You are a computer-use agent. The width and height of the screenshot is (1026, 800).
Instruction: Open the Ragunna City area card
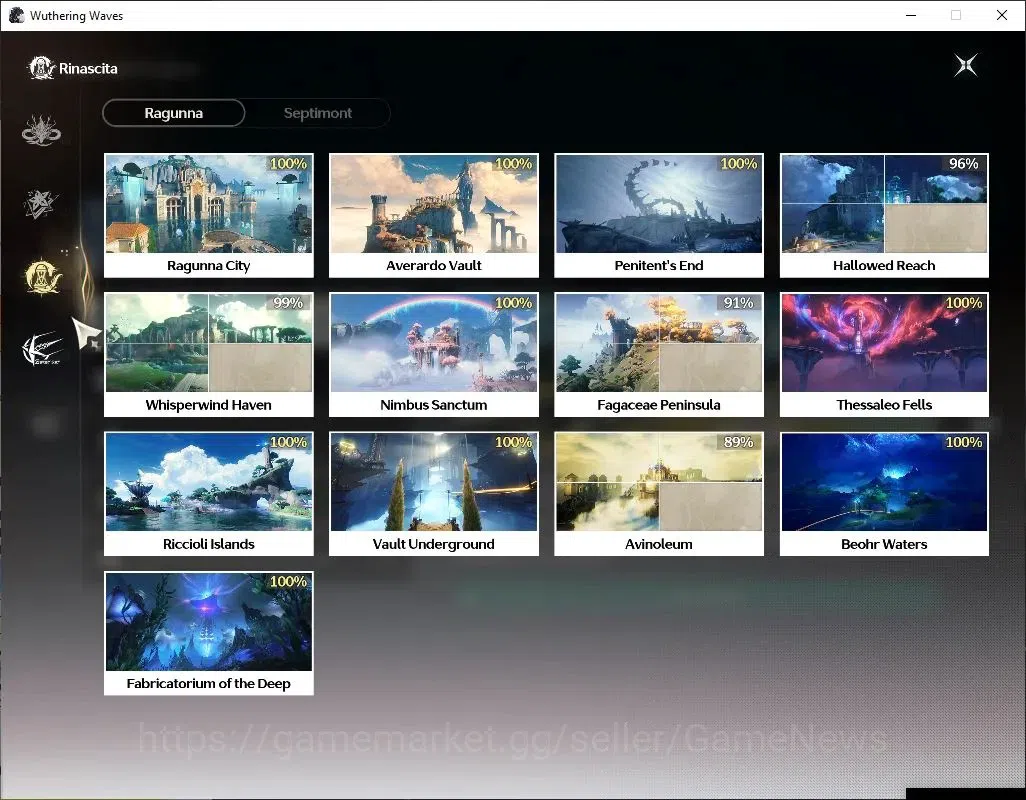click(x=209, y=215)
